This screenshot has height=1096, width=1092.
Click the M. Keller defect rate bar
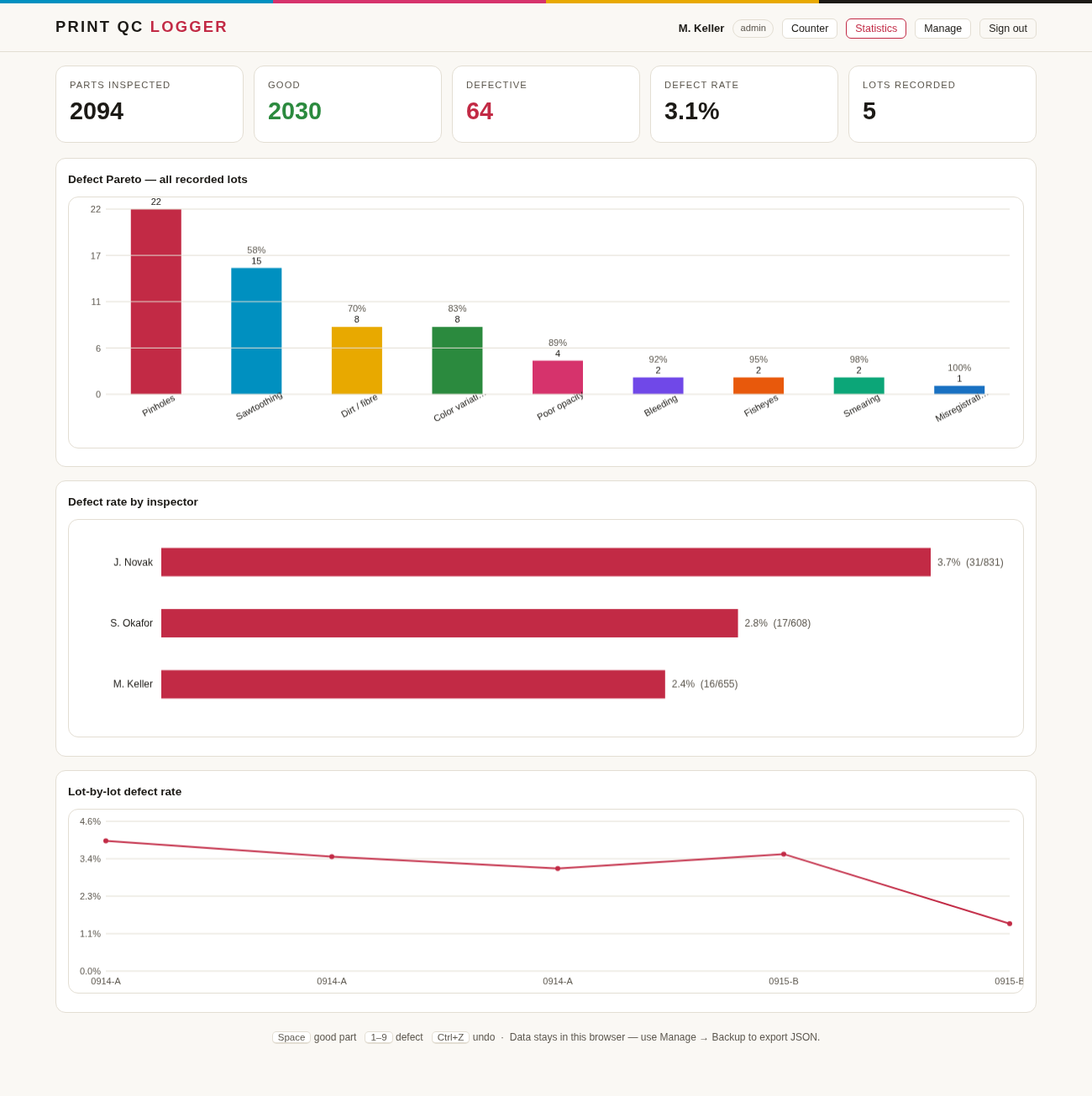(x=413, y=684)
